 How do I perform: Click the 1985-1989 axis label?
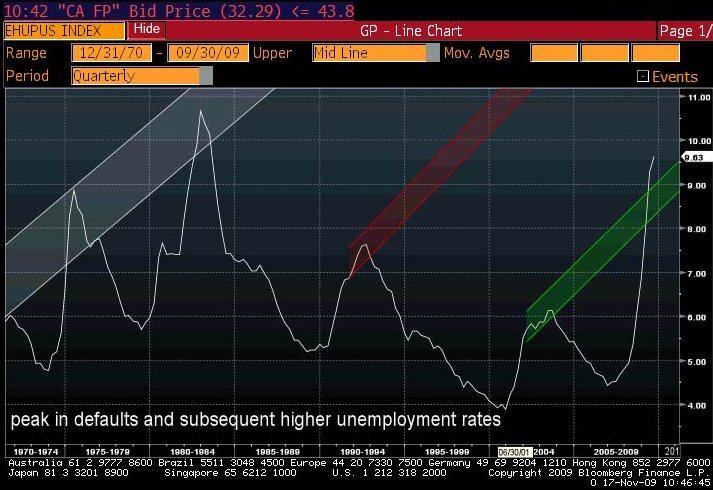coord(277,452)
